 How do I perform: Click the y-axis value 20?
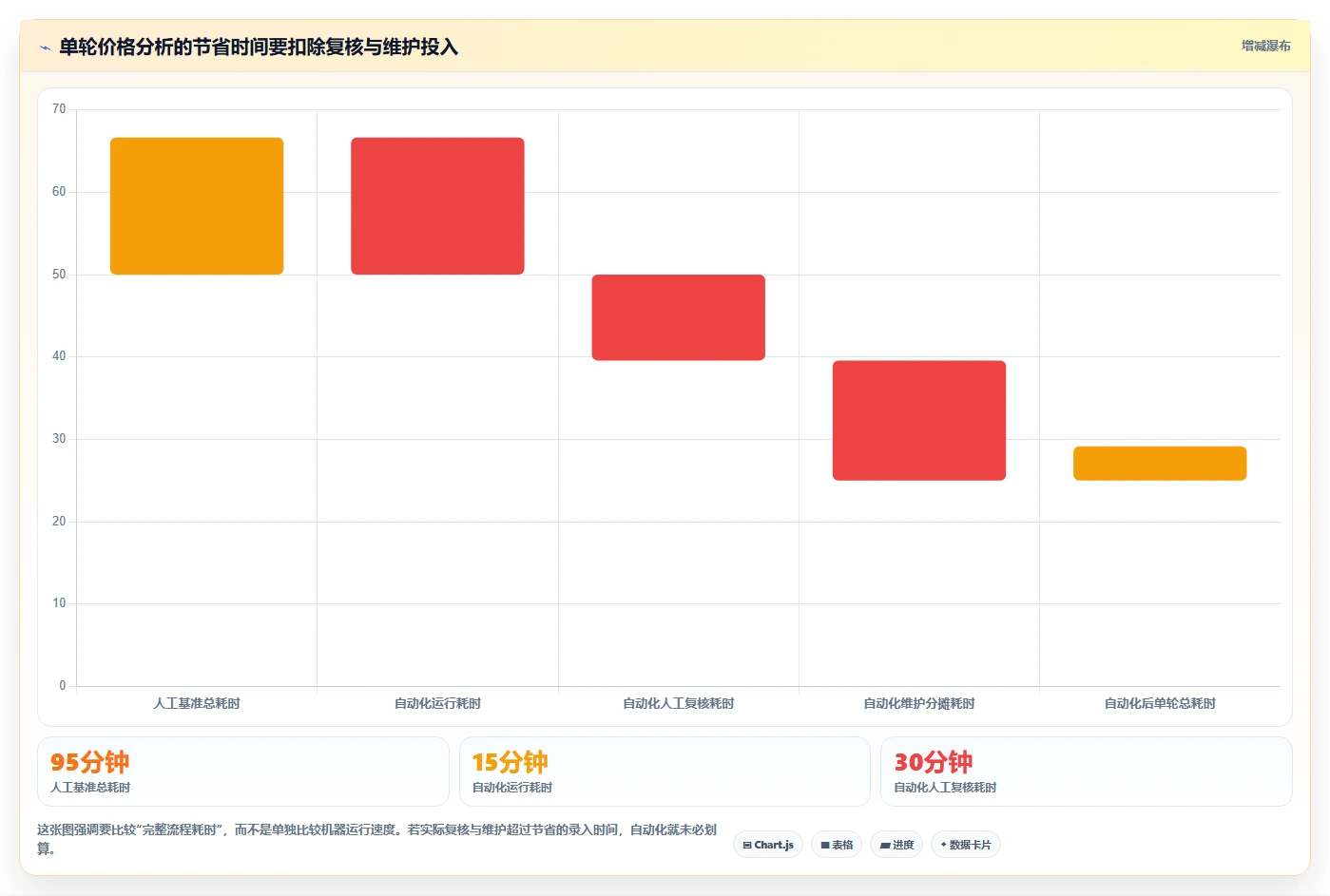(59, 522)
